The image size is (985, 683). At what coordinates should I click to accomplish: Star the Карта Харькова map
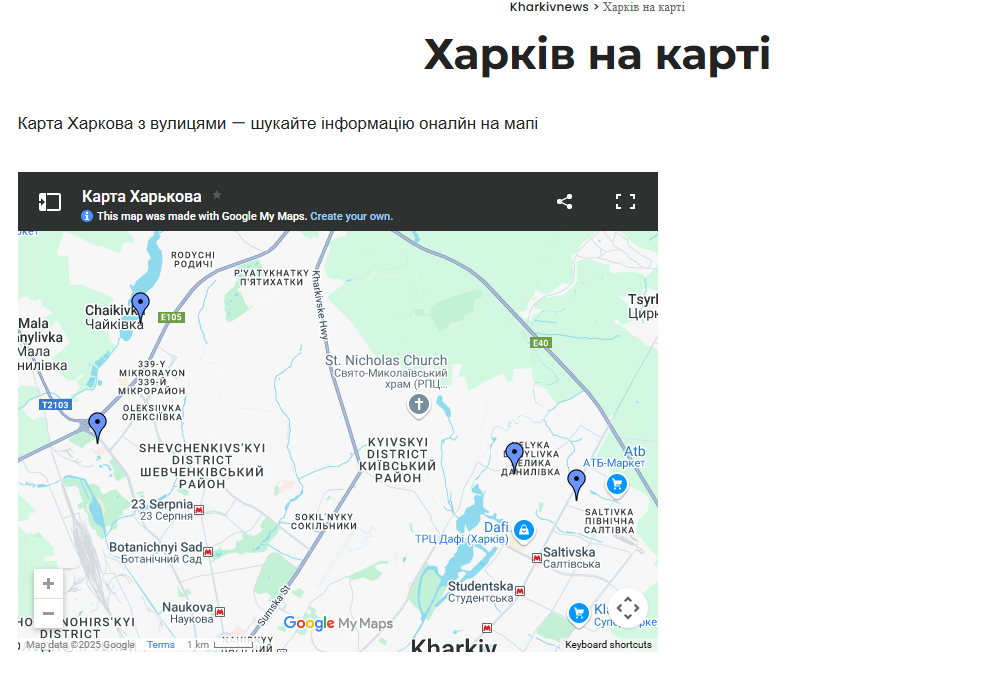click(x=217, y=195)
